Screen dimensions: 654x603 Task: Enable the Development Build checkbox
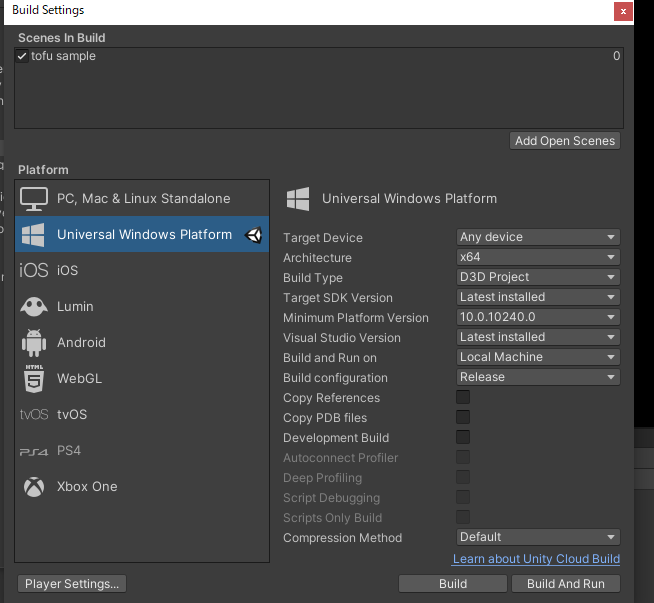(463, 437)
